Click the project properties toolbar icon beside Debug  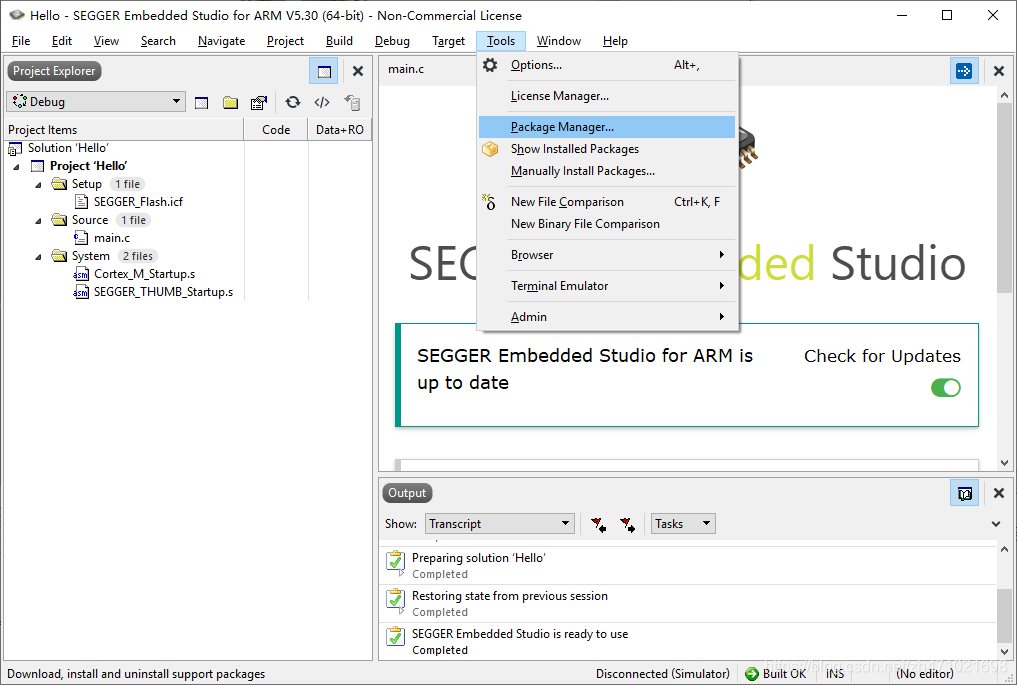coord(202,102)
